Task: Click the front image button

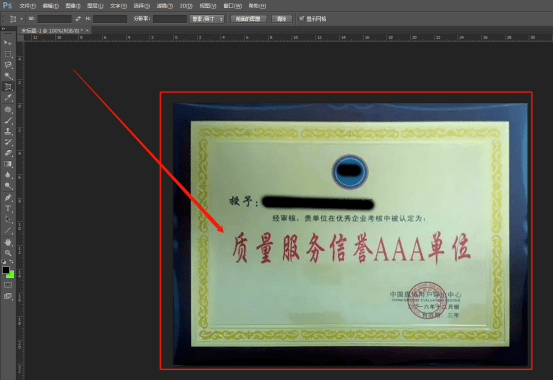Action: click(x=248, y=19)
